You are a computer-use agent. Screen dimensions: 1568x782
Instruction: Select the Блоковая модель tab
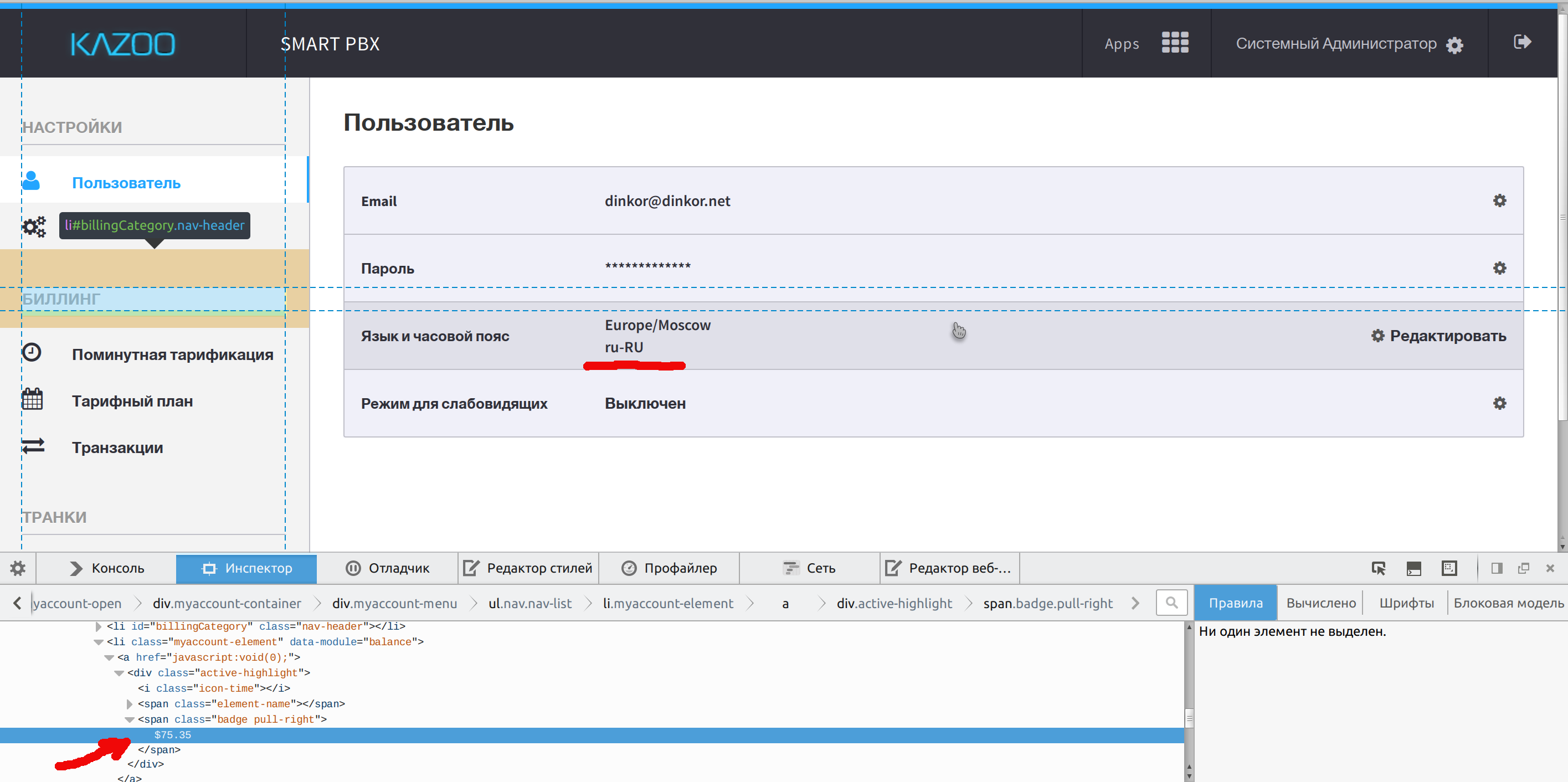pyautogui.click(x=1508, y=603)
